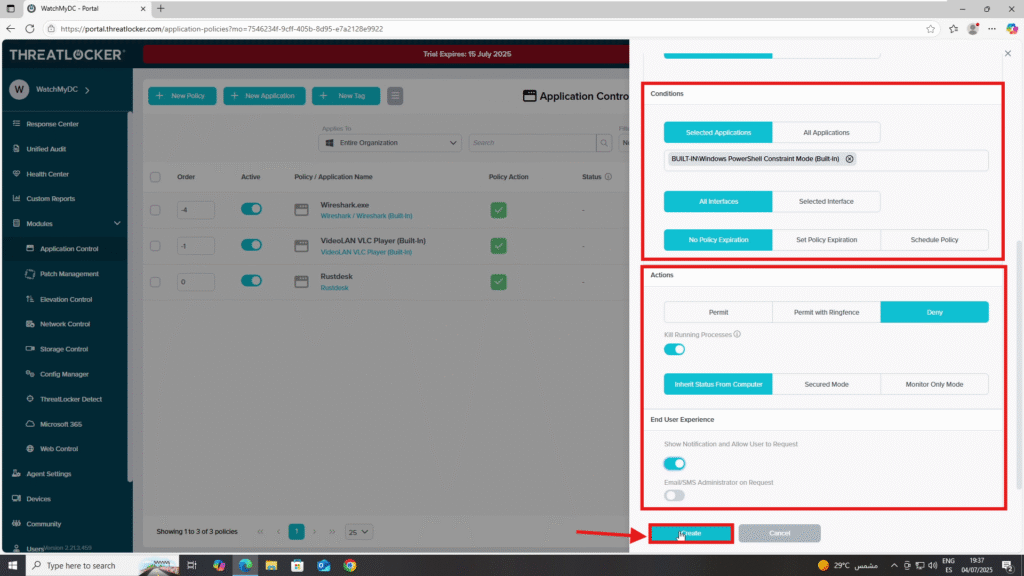Toggle Show Notification and Allow User to Request

pyautogui.click(x=674, y=464)
